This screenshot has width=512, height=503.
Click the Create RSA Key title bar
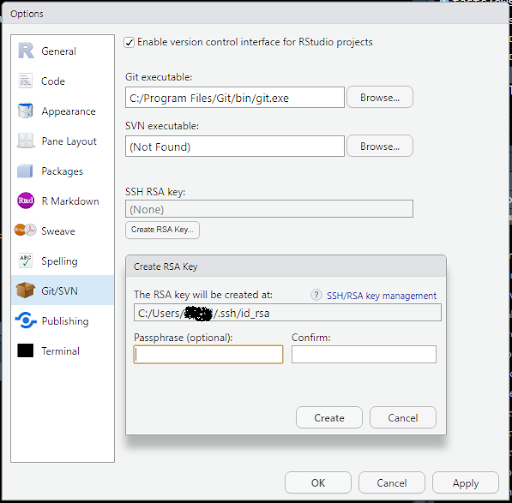(x=286, y=266)
